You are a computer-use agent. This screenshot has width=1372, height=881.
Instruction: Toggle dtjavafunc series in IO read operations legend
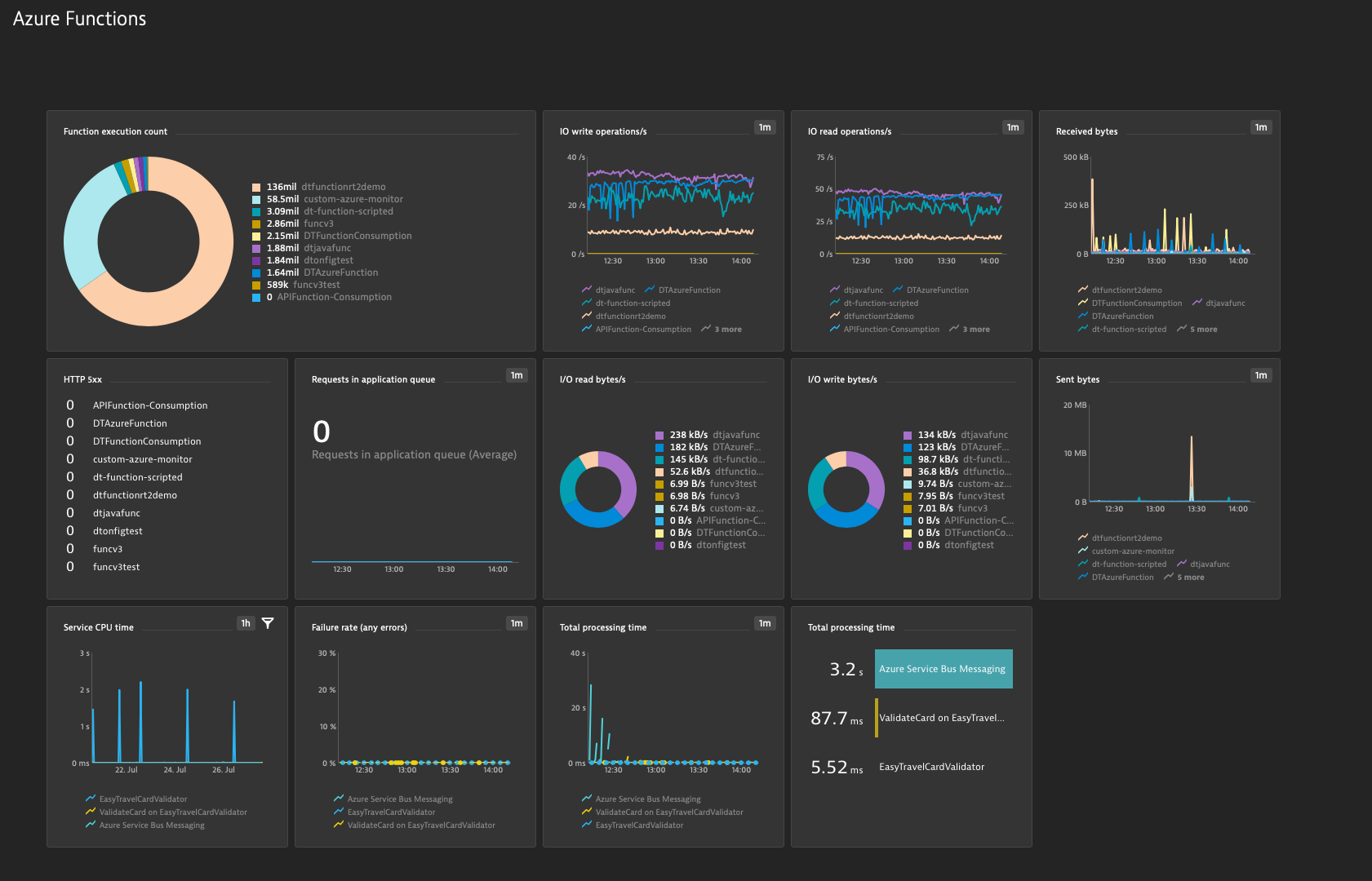point(856,290)
